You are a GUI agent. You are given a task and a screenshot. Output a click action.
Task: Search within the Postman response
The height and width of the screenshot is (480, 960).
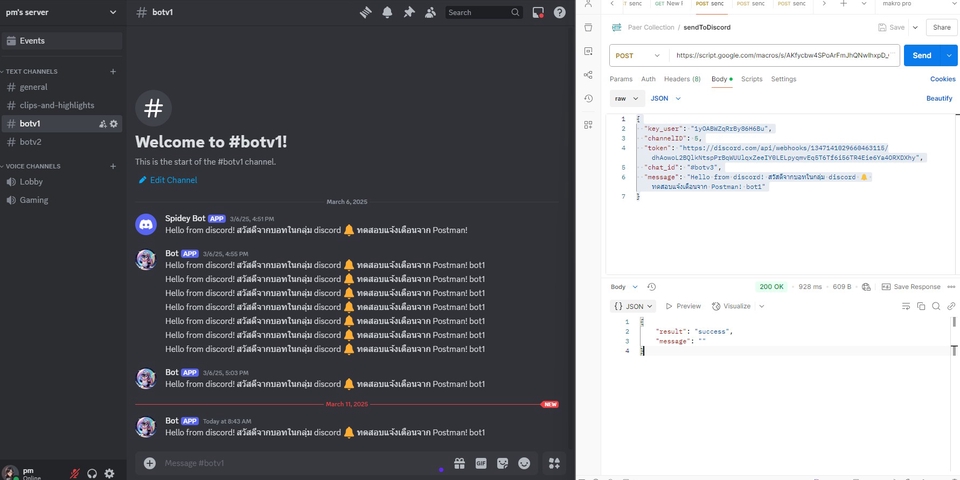(x=936, y=306)
